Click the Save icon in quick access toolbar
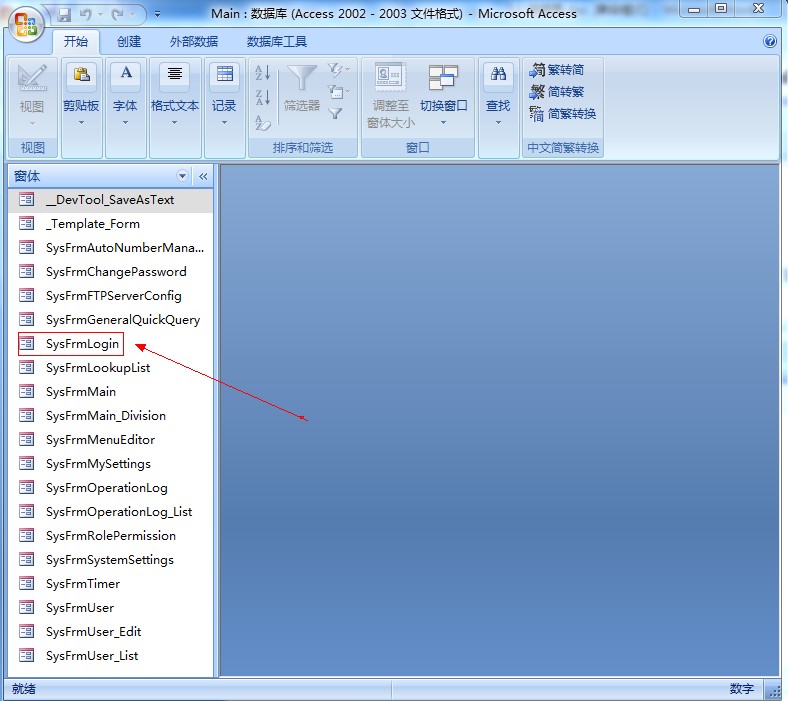Viewport: 788px width, 701px height. click(x=64, y=15)
